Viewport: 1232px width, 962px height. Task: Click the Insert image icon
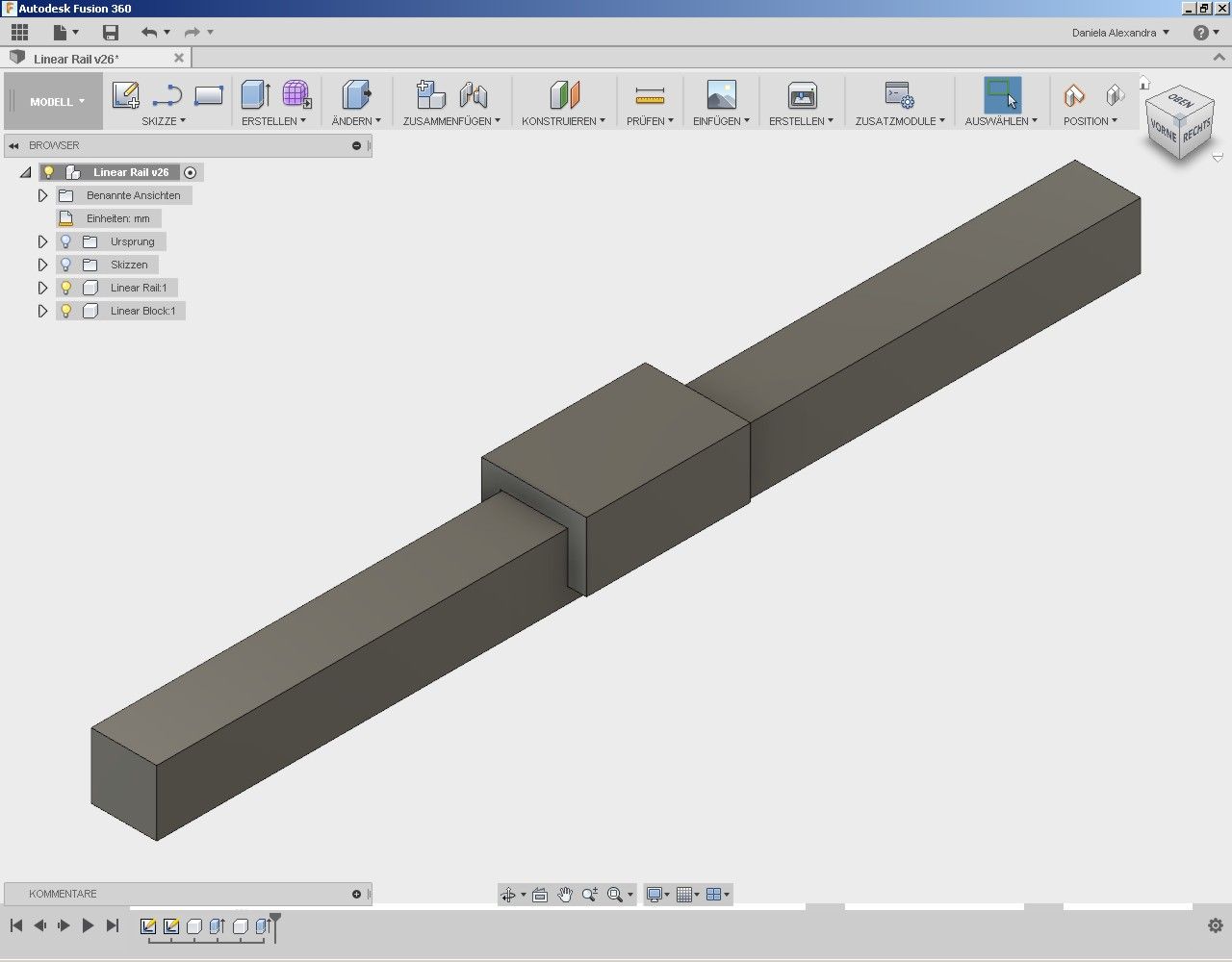721,94
